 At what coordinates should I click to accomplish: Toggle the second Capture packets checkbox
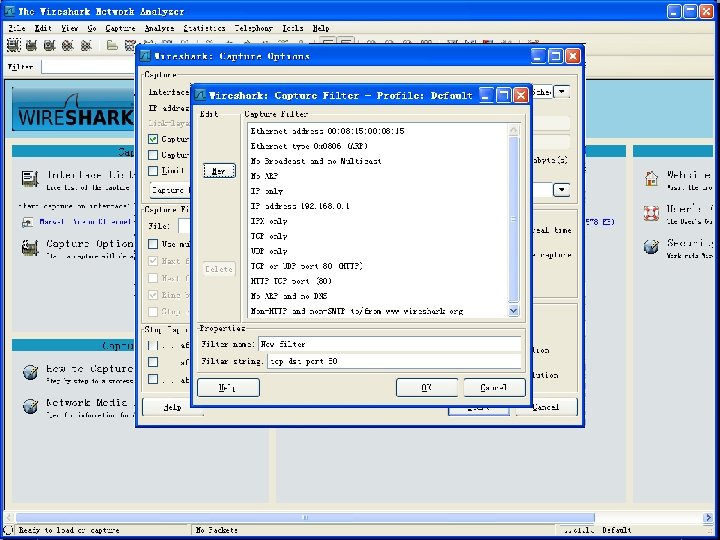point(153,155)
